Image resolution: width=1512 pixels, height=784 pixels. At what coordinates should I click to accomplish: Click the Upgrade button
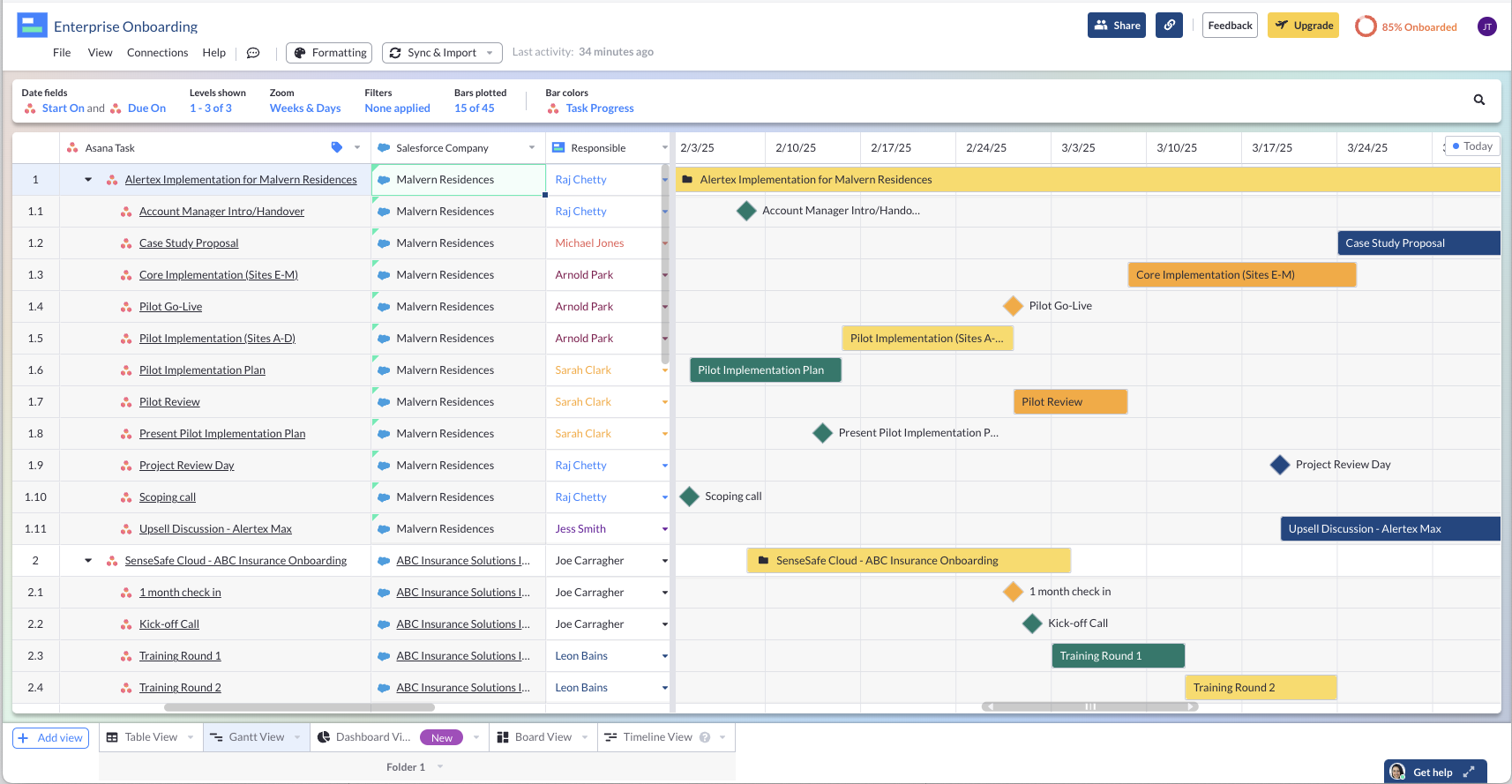pos(1303,26)
